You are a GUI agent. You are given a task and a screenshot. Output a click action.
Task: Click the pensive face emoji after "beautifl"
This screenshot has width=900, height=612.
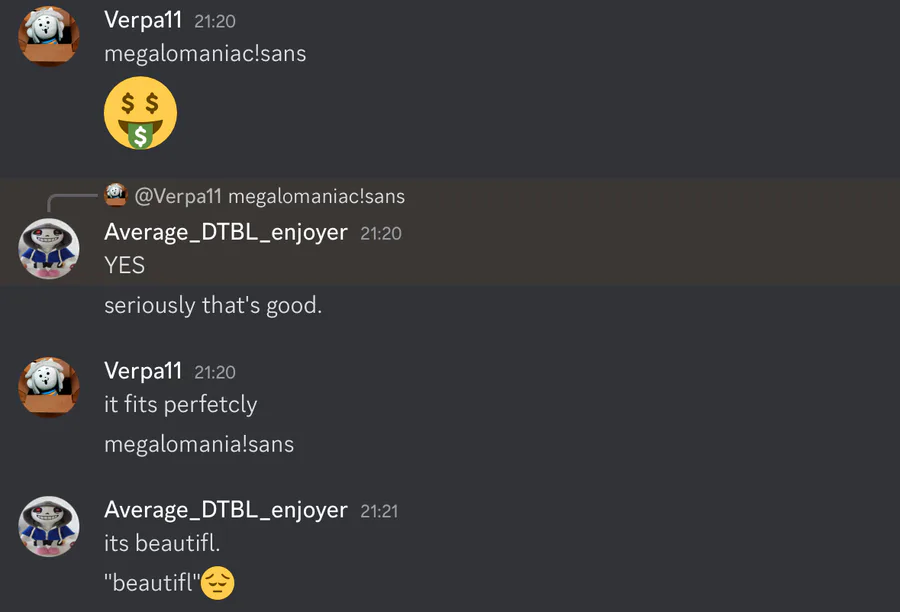218,583
